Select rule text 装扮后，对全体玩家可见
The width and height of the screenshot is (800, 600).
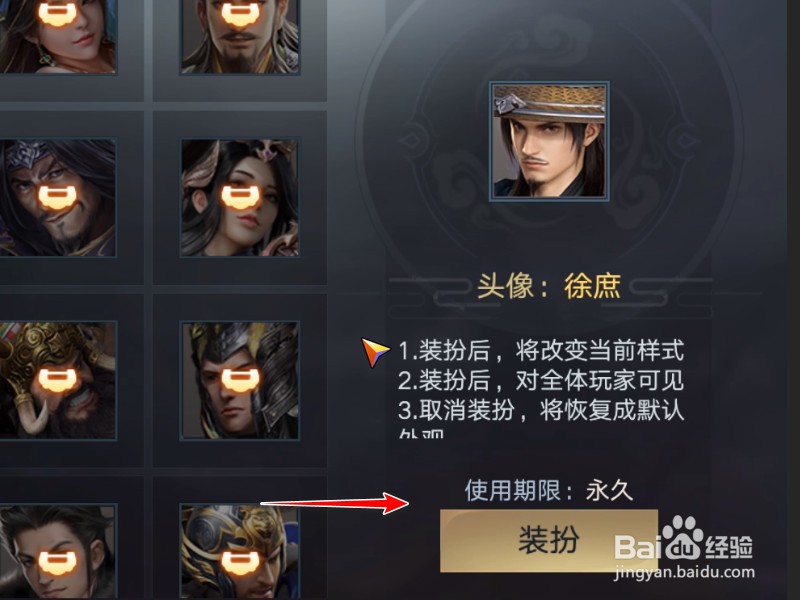(541, 381)
